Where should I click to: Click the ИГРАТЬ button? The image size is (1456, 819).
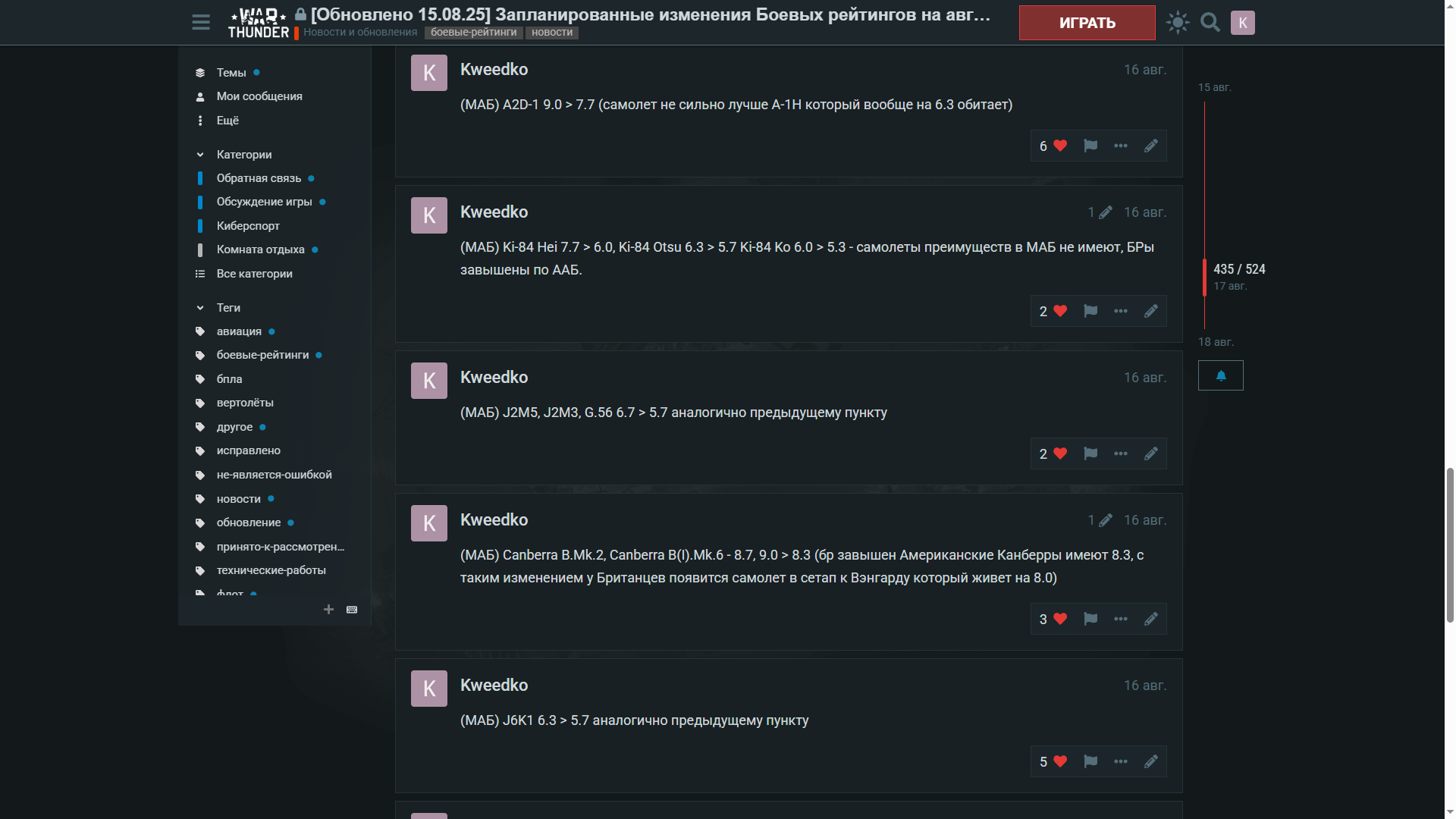tap(1087, 23)
